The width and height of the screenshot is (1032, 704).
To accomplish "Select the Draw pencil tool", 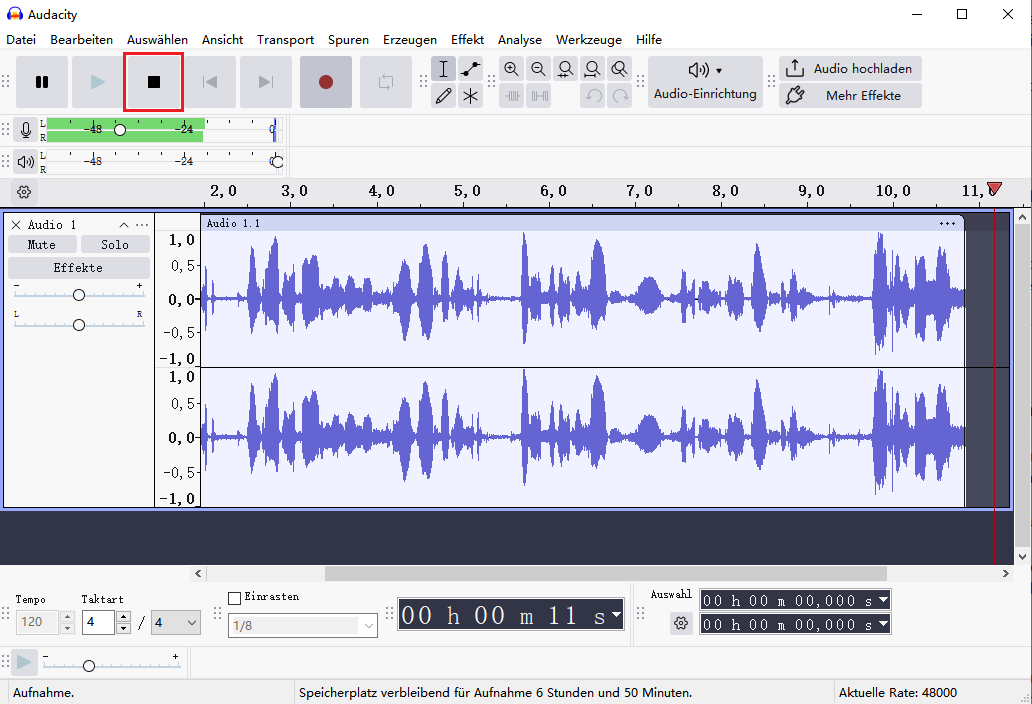I will 444,96.
